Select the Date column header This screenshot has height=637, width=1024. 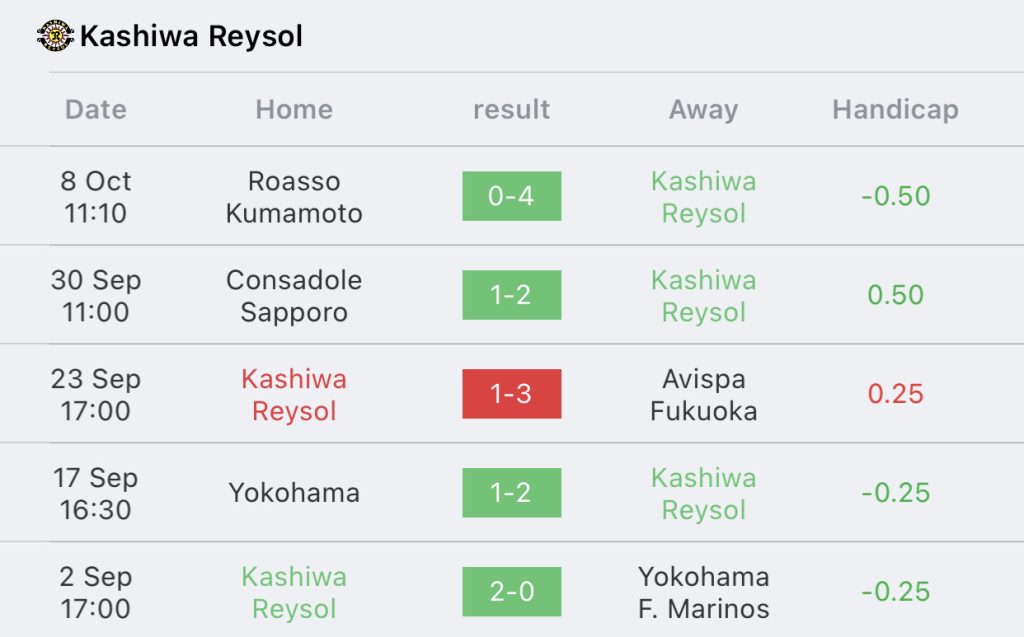95,109
